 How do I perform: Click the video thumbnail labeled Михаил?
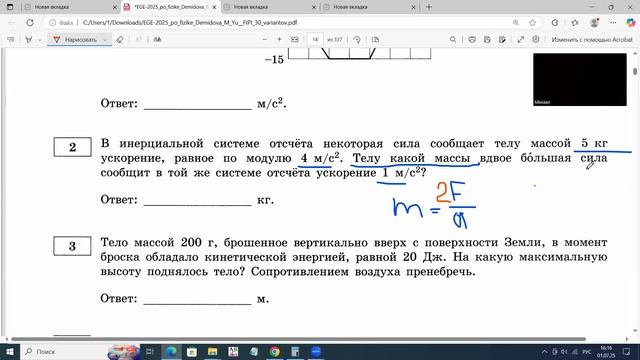[x=580, y=80]
